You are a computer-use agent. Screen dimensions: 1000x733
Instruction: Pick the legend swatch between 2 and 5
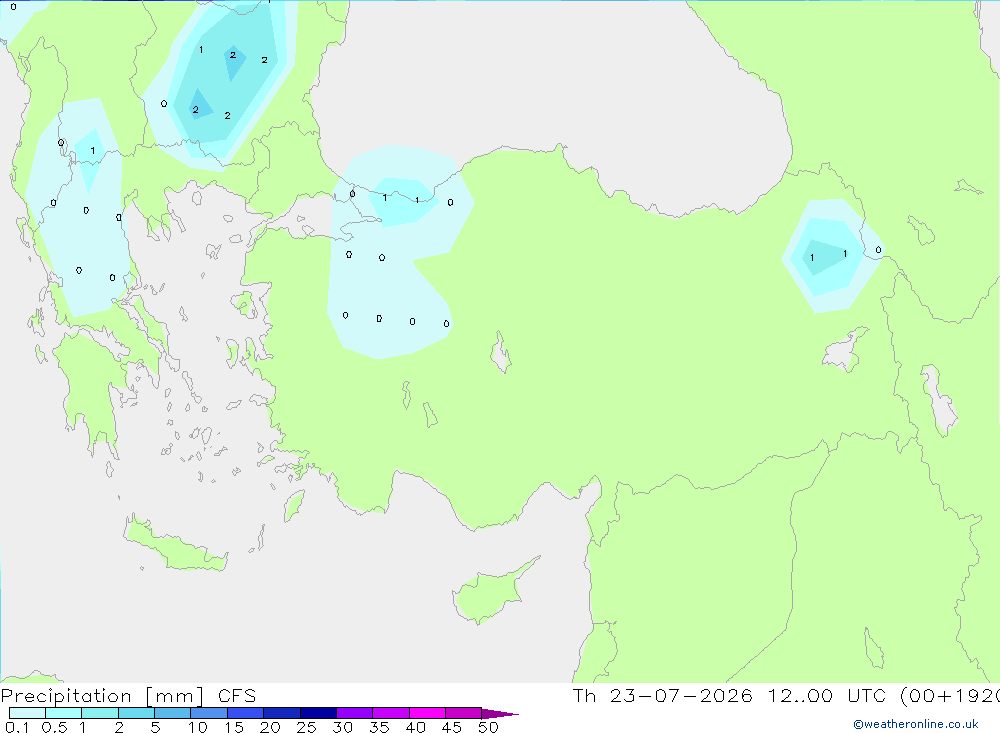coord(136,713)
